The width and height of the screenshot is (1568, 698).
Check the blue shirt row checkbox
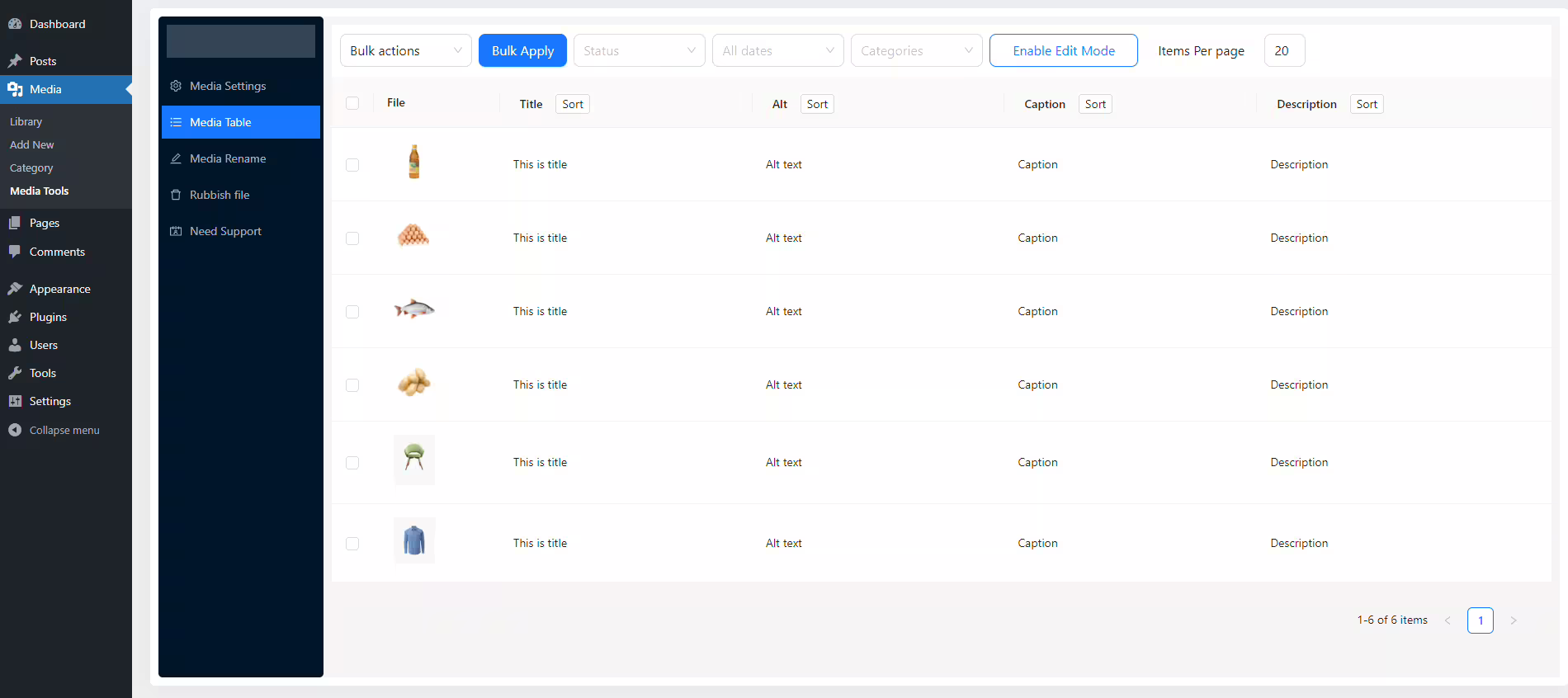click(352, 544)
